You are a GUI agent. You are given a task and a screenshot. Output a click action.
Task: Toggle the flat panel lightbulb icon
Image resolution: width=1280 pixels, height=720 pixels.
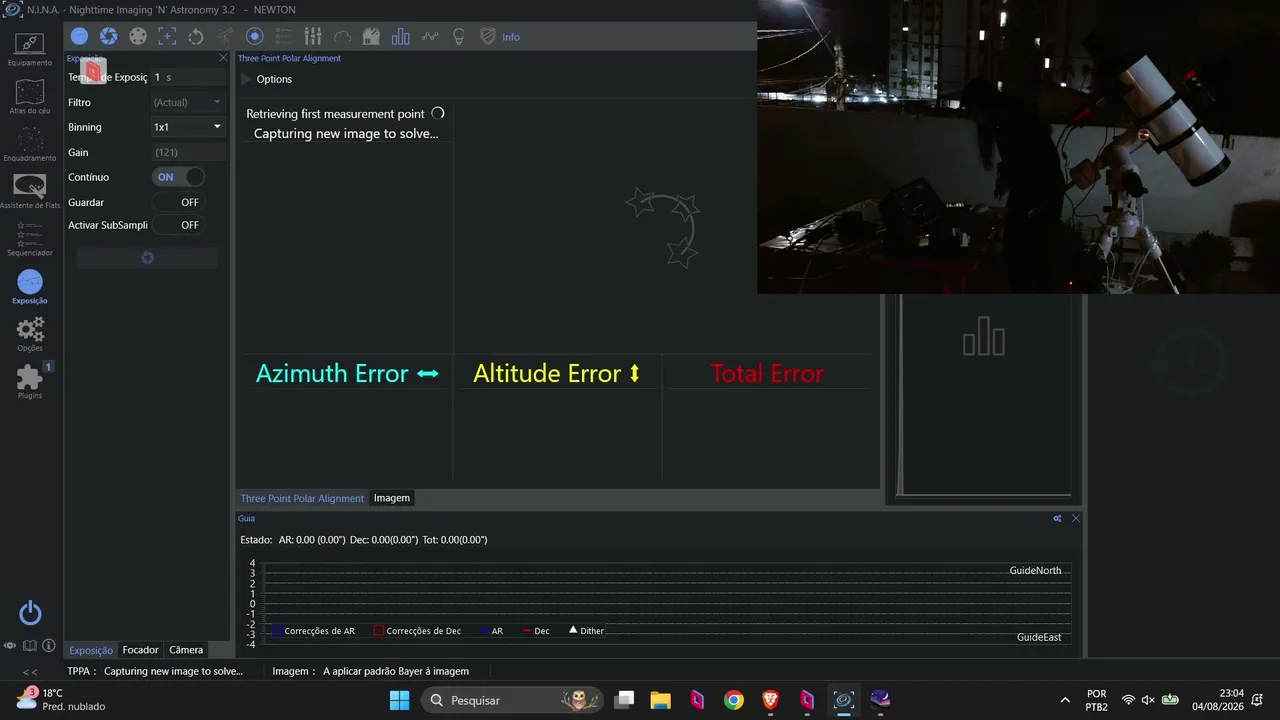(459, 36)
